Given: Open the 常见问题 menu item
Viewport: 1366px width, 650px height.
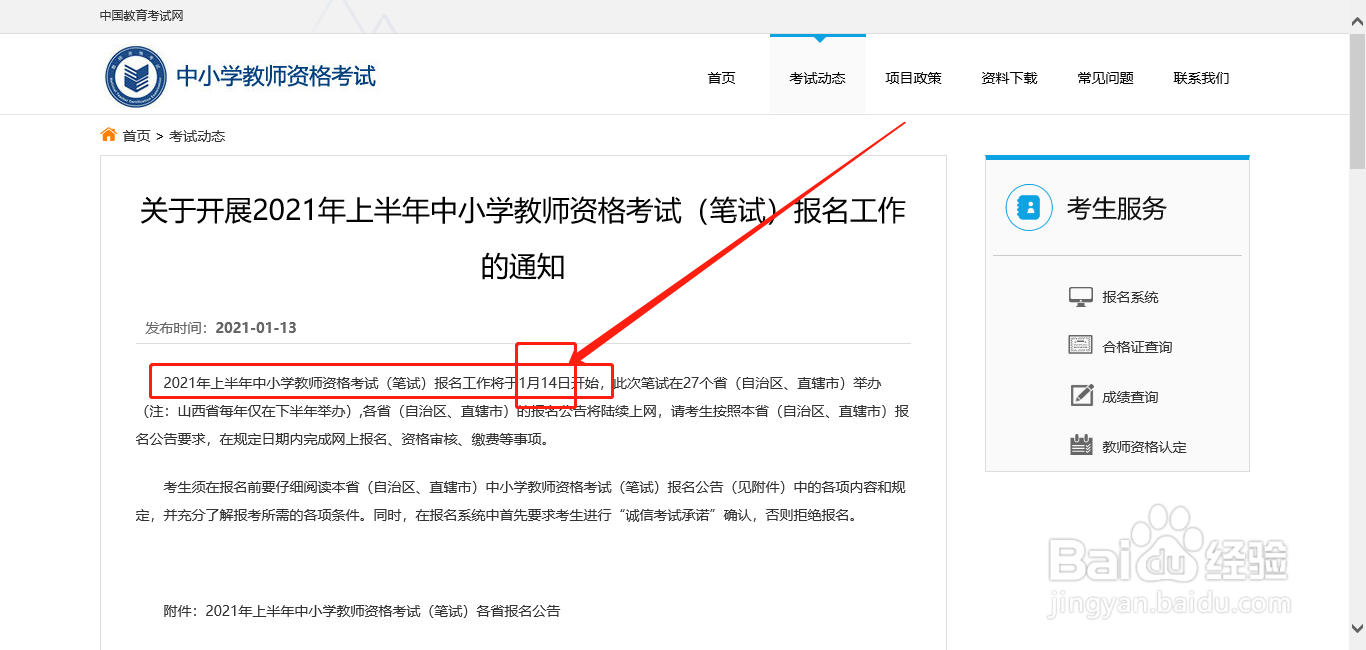Looking at the screenshot, I should [x=1105, y=77].
